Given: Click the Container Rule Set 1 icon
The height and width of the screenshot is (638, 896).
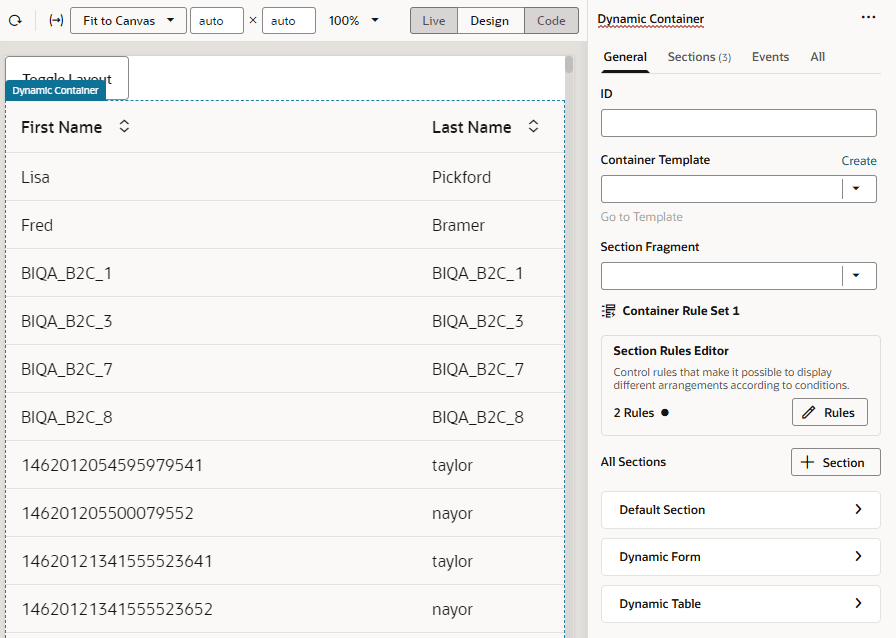Looking at the screenshot, I should pos(608,310).
